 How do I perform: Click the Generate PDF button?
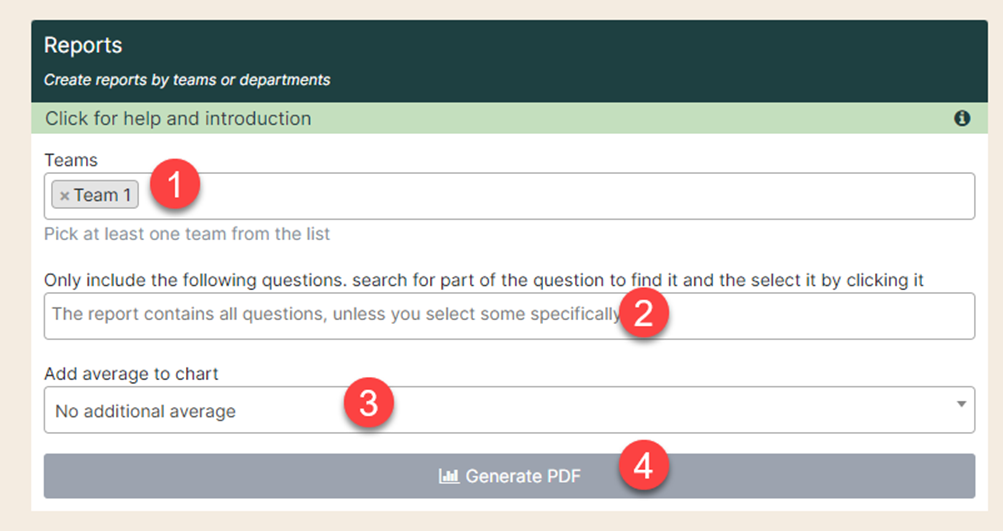[509, 476]
